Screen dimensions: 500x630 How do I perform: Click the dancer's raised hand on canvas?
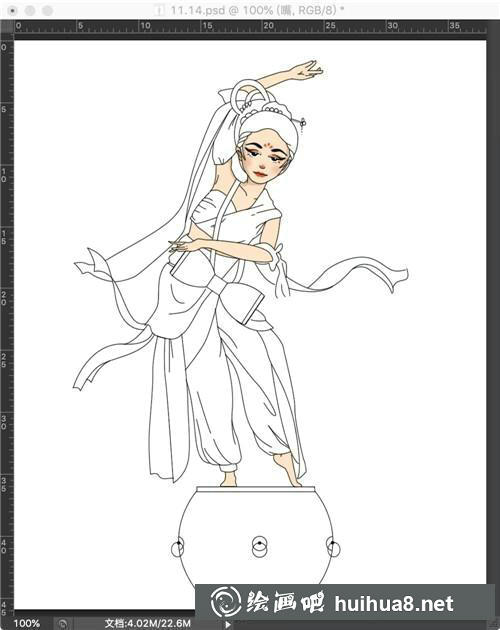(309, 70)
